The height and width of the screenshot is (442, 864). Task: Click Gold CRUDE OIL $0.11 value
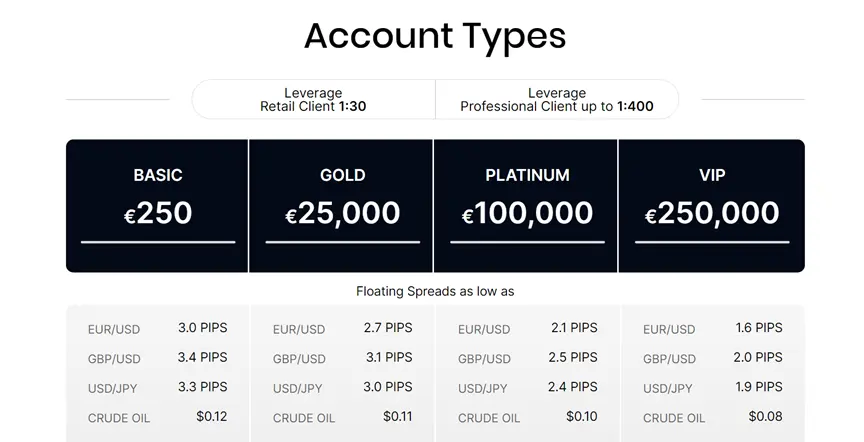coord(397,416)
